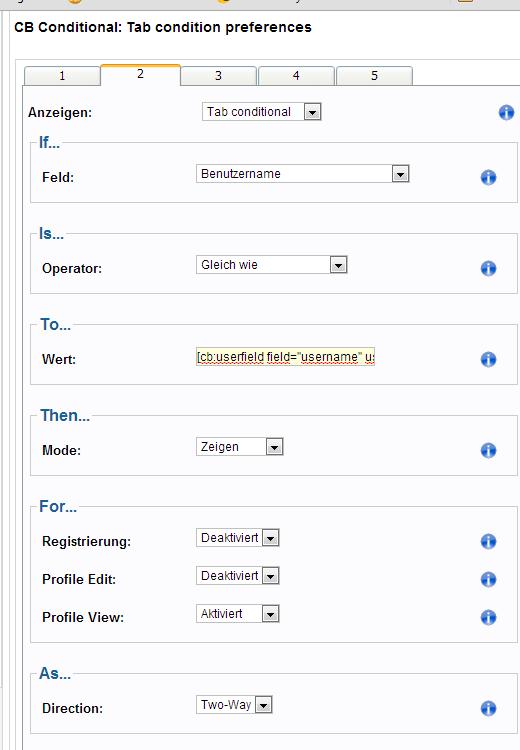Screen dimensions: 520x750
Task: Expand the Feld Benutzername dropdown
Action: (x=303, y=174)
